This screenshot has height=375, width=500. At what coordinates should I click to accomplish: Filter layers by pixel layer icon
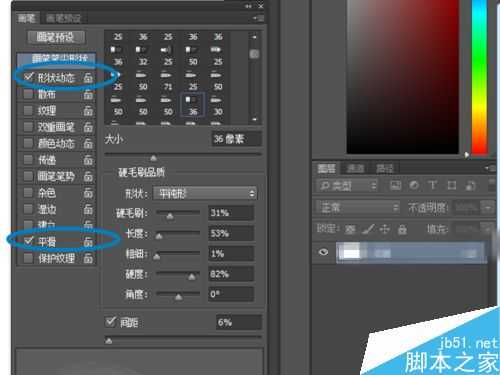395,185
